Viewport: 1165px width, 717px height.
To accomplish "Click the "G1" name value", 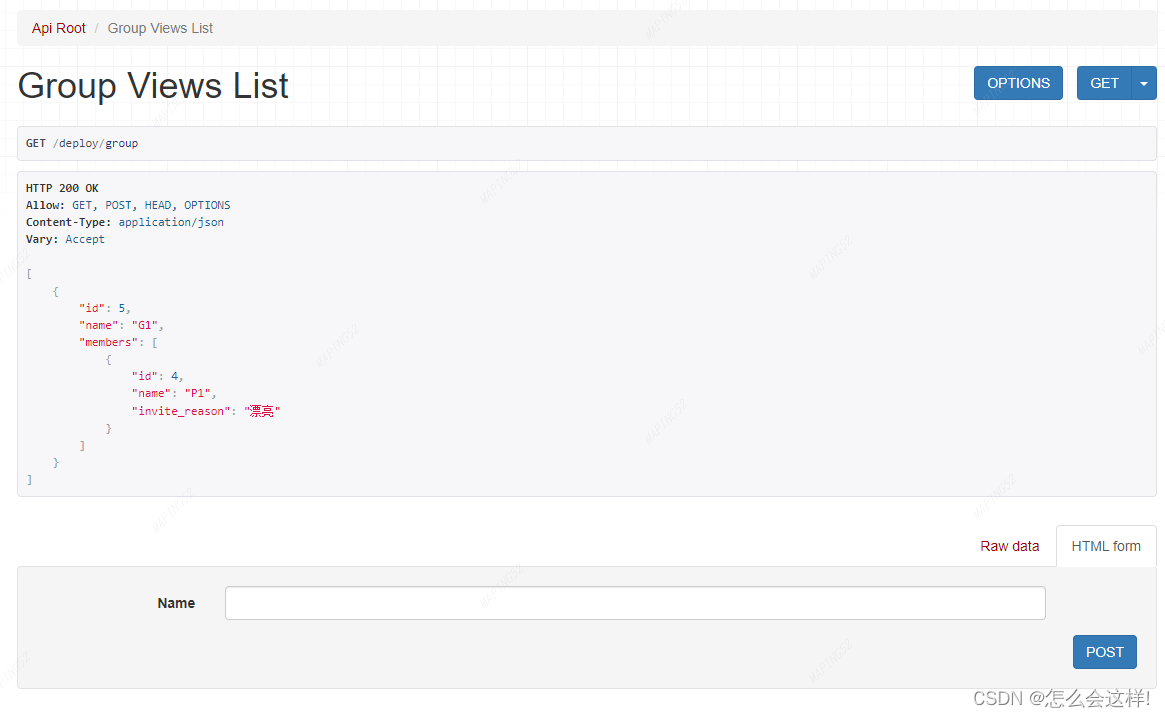I will click(x=148, y=325).
